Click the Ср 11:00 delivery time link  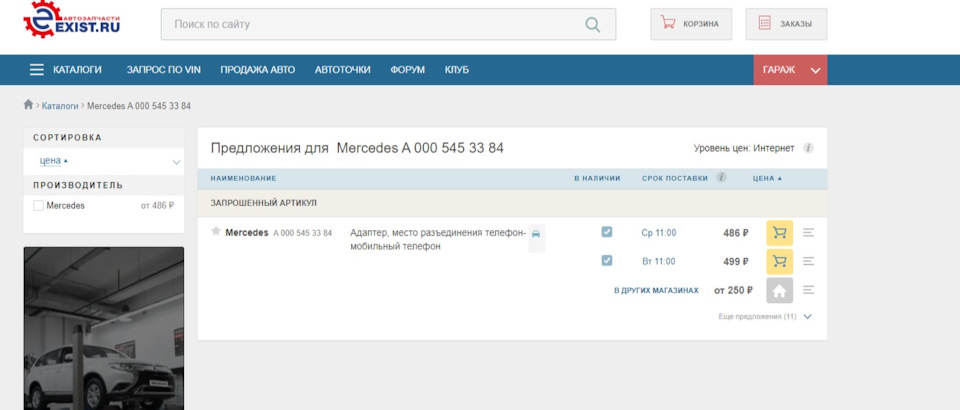(x=659, y=233)
